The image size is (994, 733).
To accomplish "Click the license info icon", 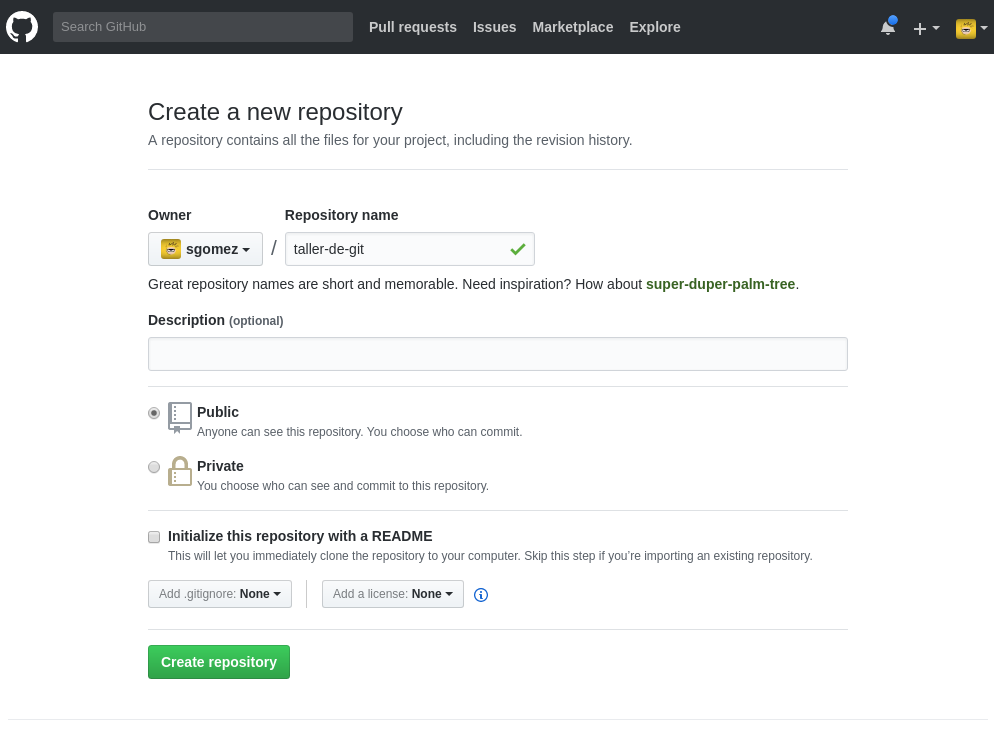I will [481, 595].
